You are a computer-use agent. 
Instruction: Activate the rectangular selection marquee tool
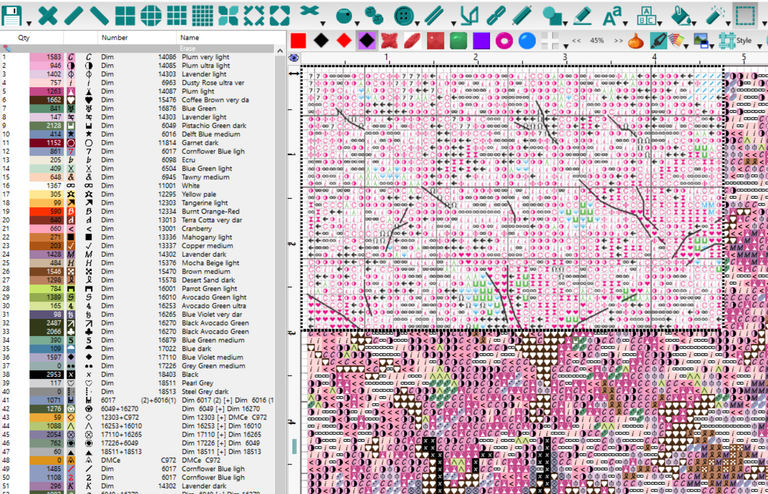pyautogui.click(x=745, y=14)
